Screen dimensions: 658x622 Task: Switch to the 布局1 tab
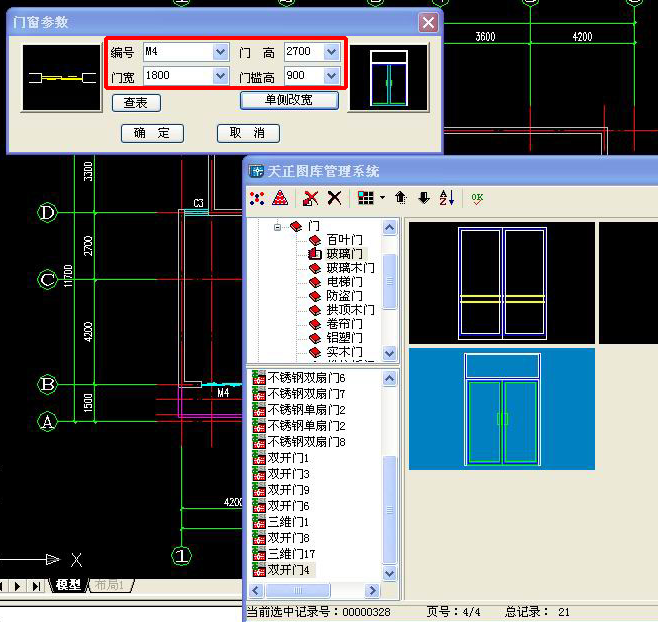(x=110, y=585)
